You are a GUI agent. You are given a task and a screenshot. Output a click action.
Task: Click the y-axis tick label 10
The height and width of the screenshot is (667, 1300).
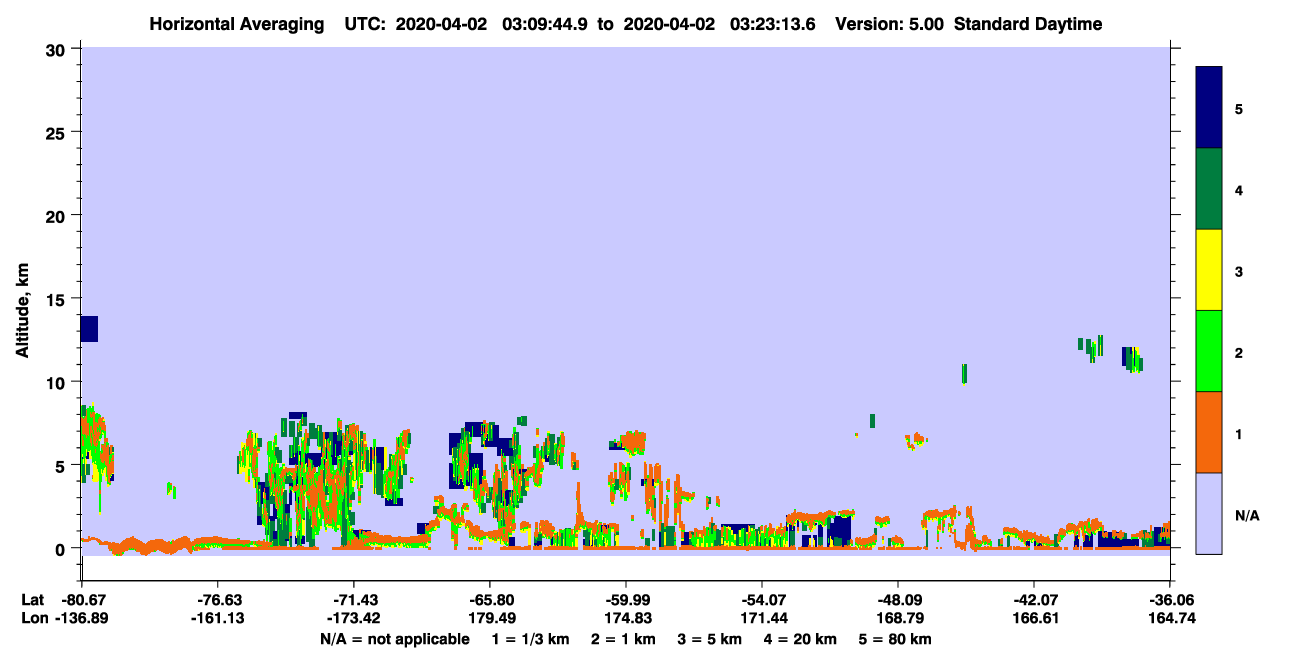tap(58, 382)
